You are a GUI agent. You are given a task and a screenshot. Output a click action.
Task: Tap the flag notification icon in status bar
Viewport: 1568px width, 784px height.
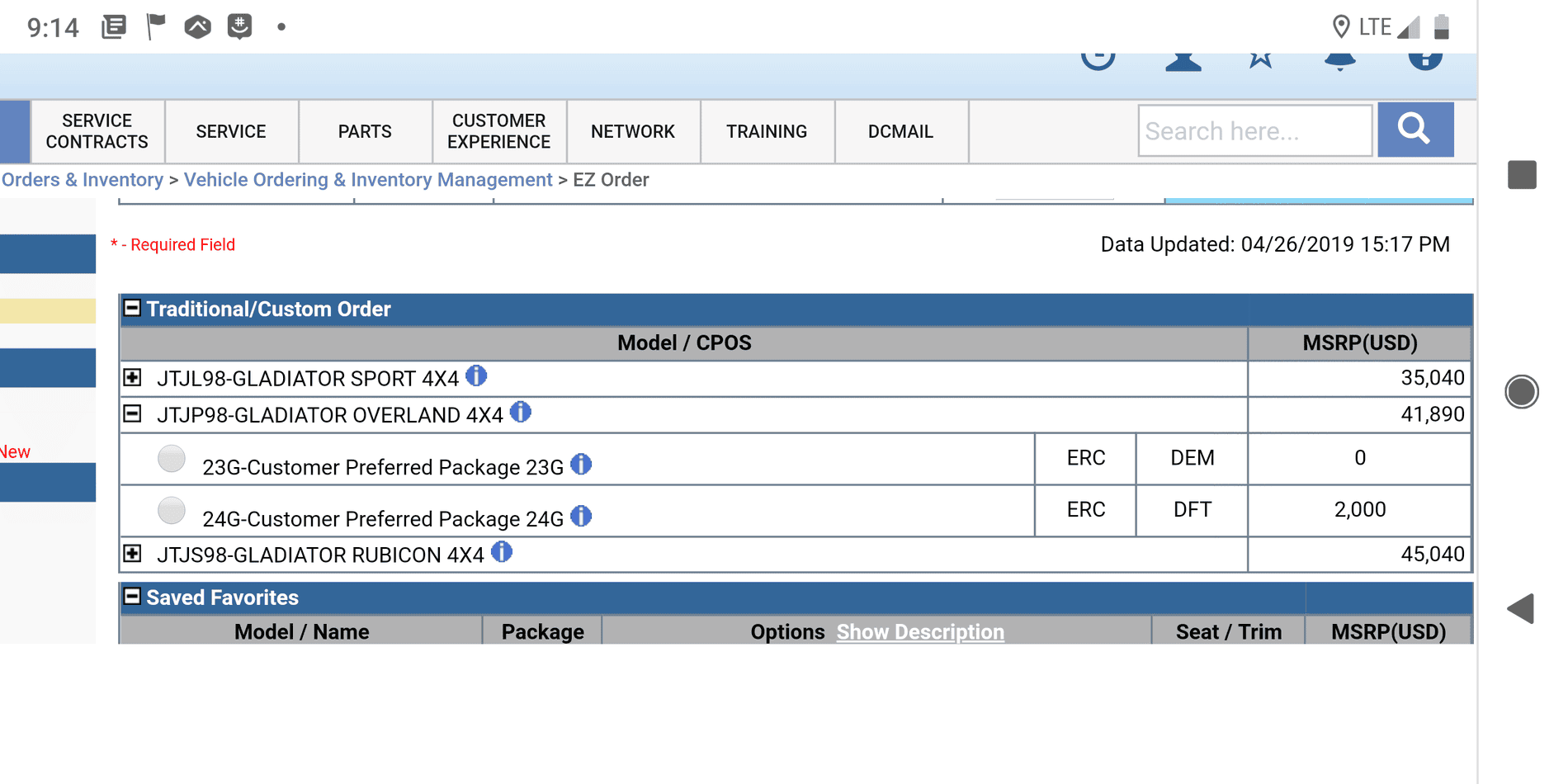tap(155, 27)
